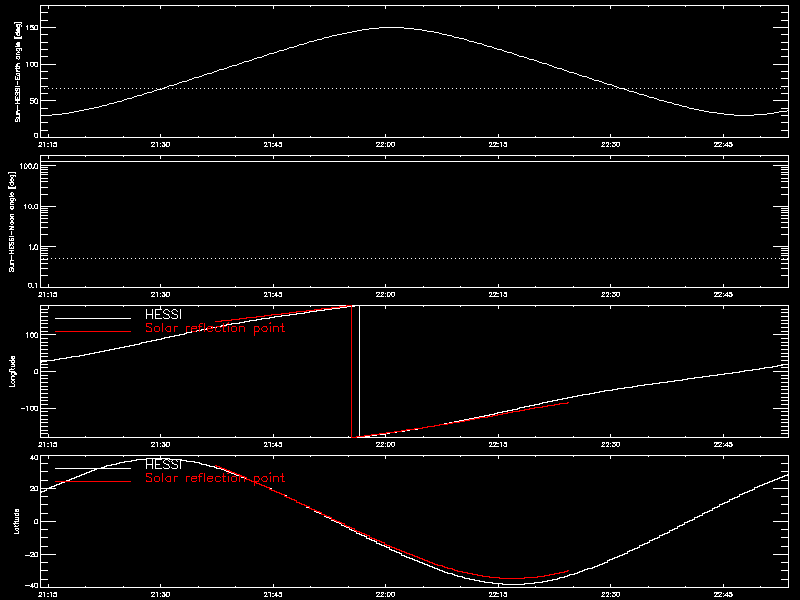Click the 22:15 time label under Noon angle plot

498,294
